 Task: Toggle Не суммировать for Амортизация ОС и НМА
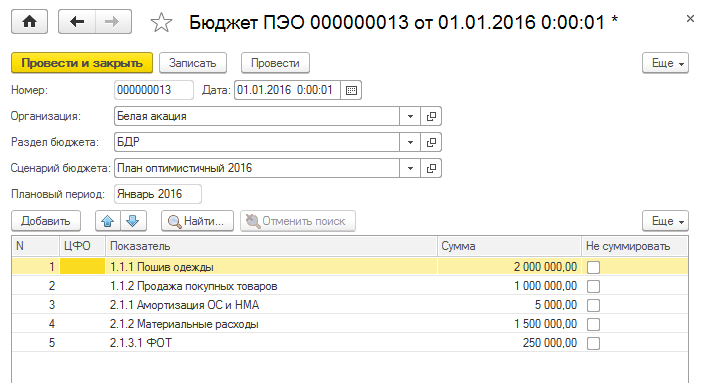pyautogui.click(x=593, y=305)
